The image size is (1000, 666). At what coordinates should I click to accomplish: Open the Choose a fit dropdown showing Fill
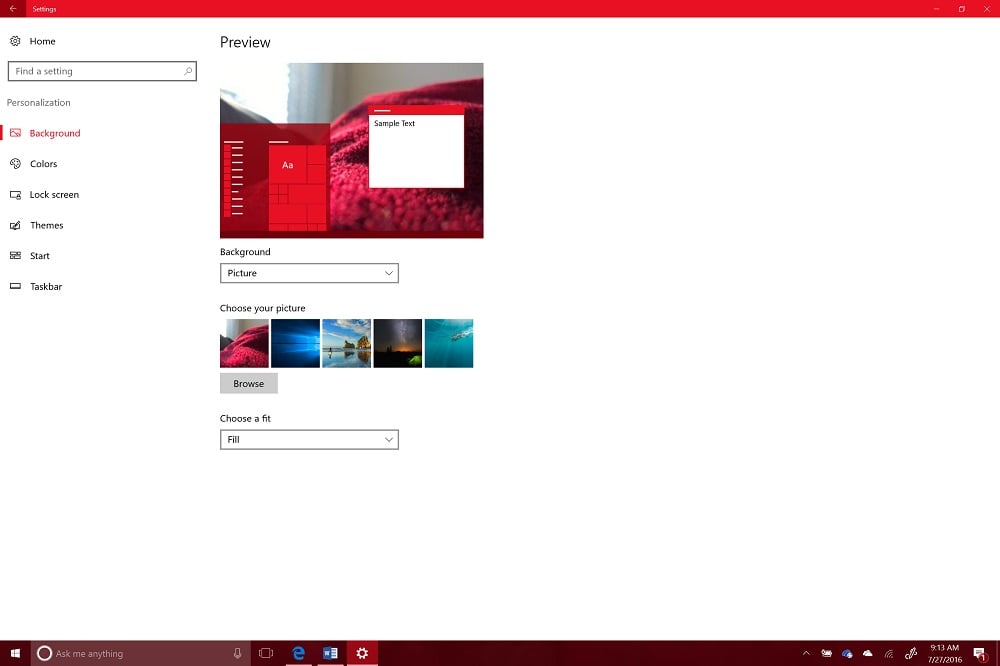[x=308, y=439]
